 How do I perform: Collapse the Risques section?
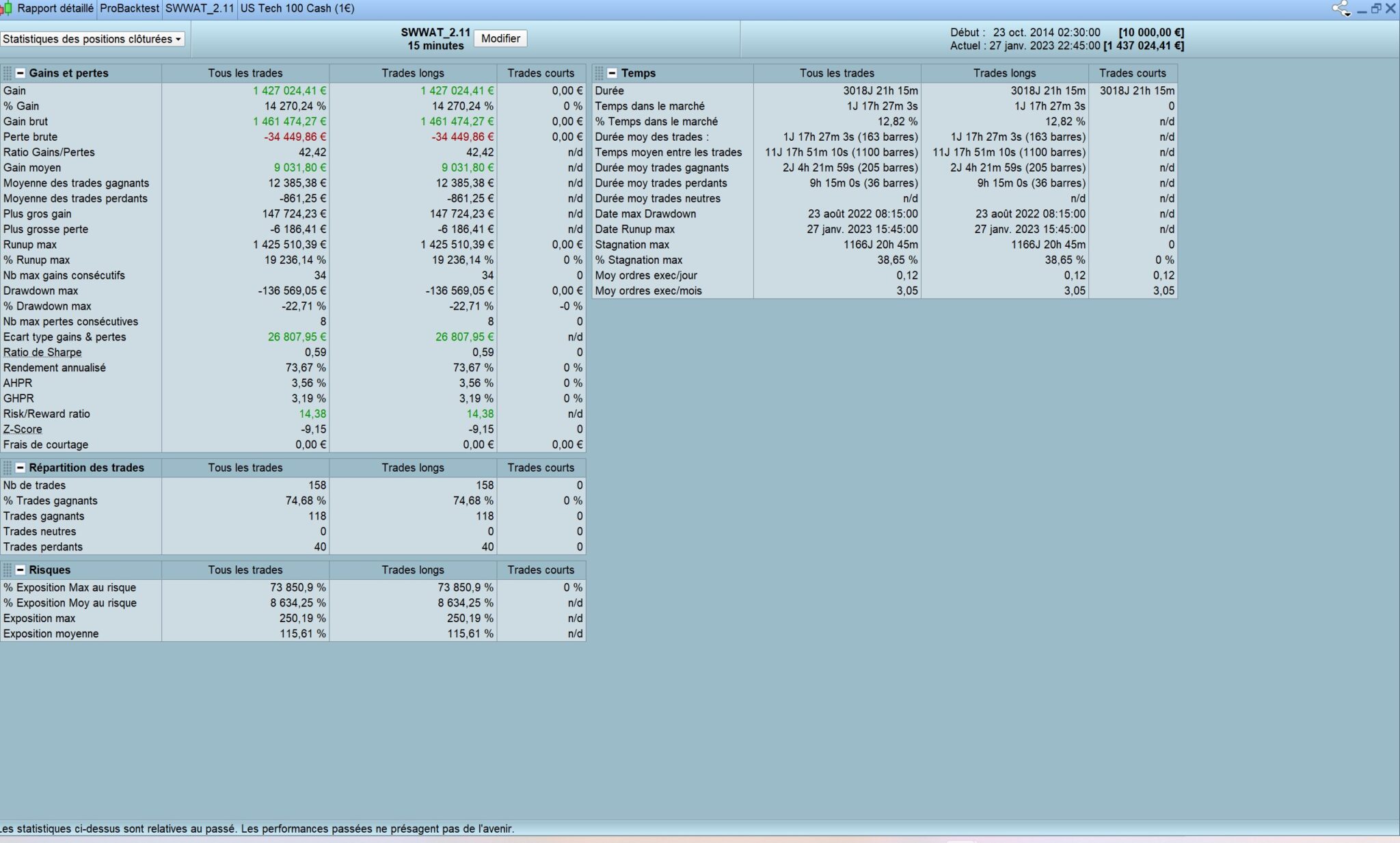coord(21,570)
